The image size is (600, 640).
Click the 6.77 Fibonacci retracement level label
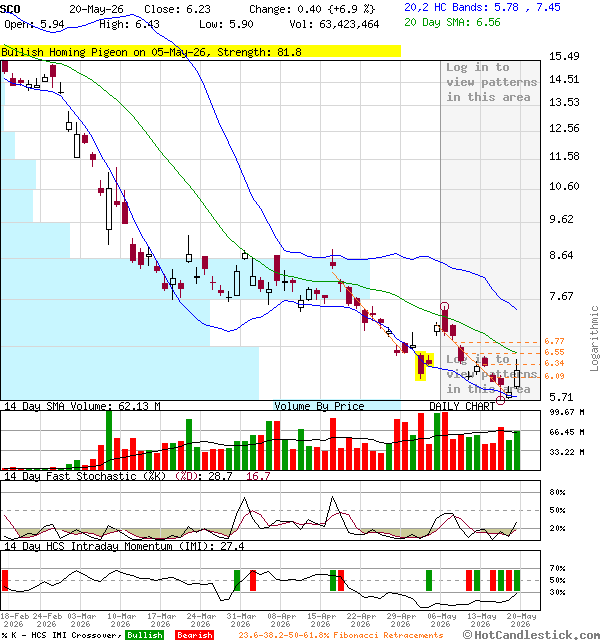pos(554,341)
